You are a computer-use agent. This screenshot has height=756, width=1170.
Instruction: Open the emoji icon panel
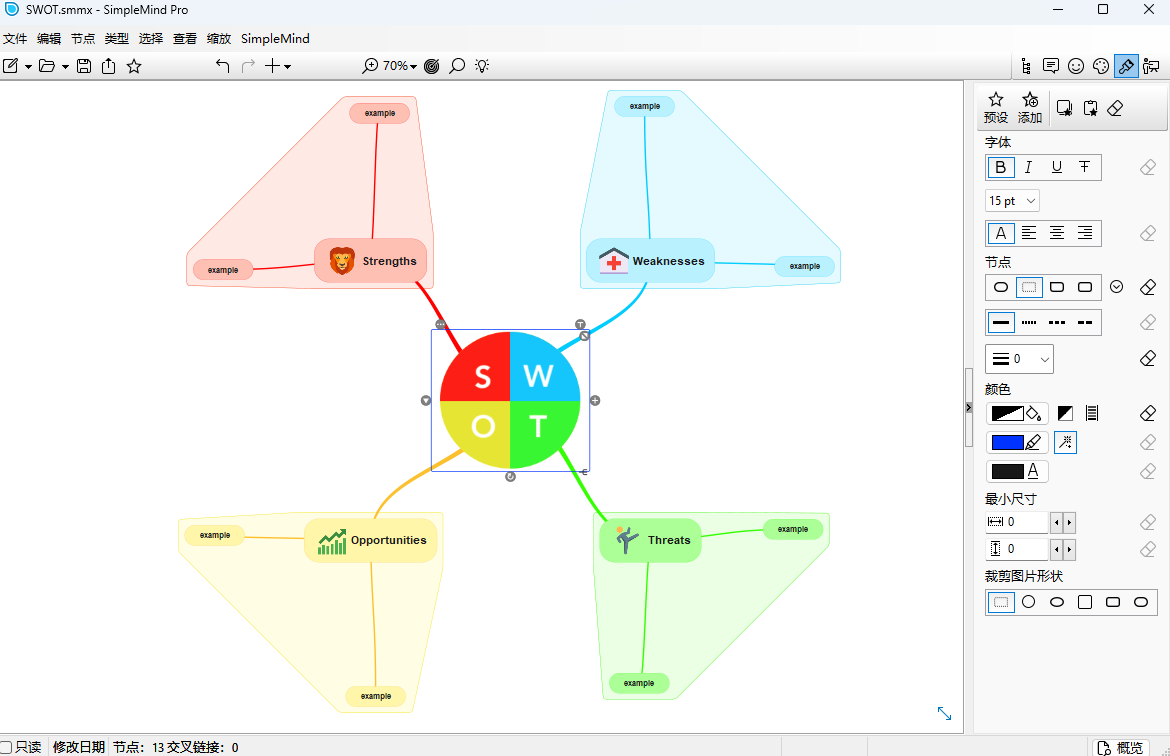[1076, 66]
